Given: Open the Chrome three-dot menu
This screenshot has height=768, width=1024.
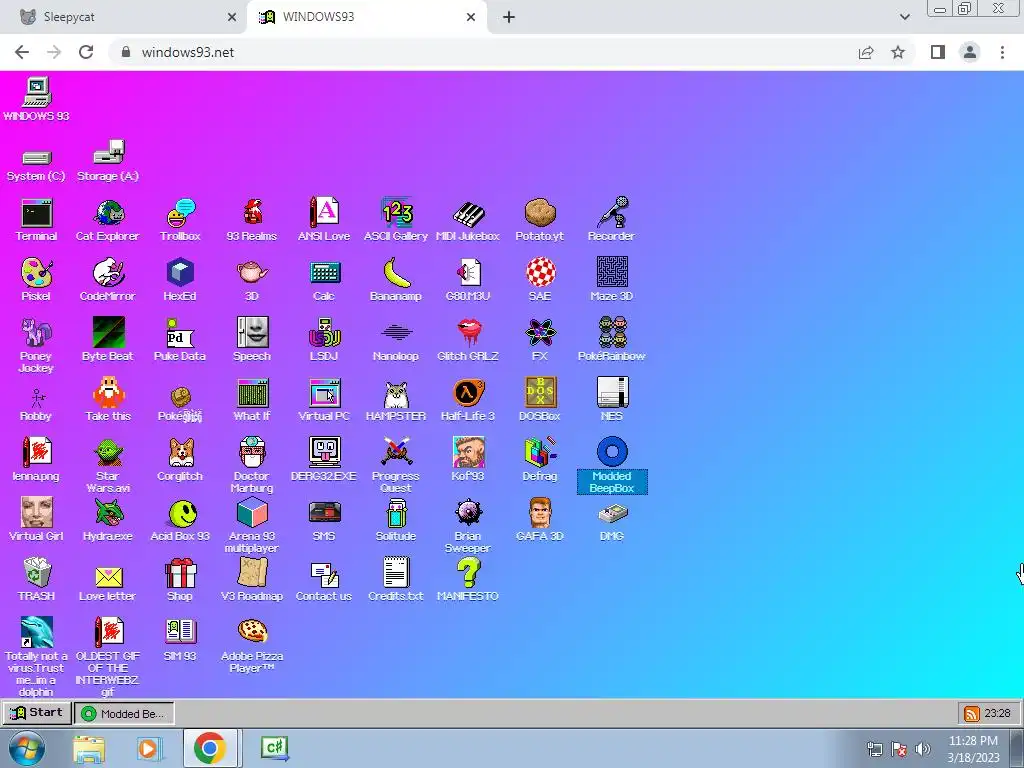Looking at the screenshot, I should click(x=1002, y=52).
